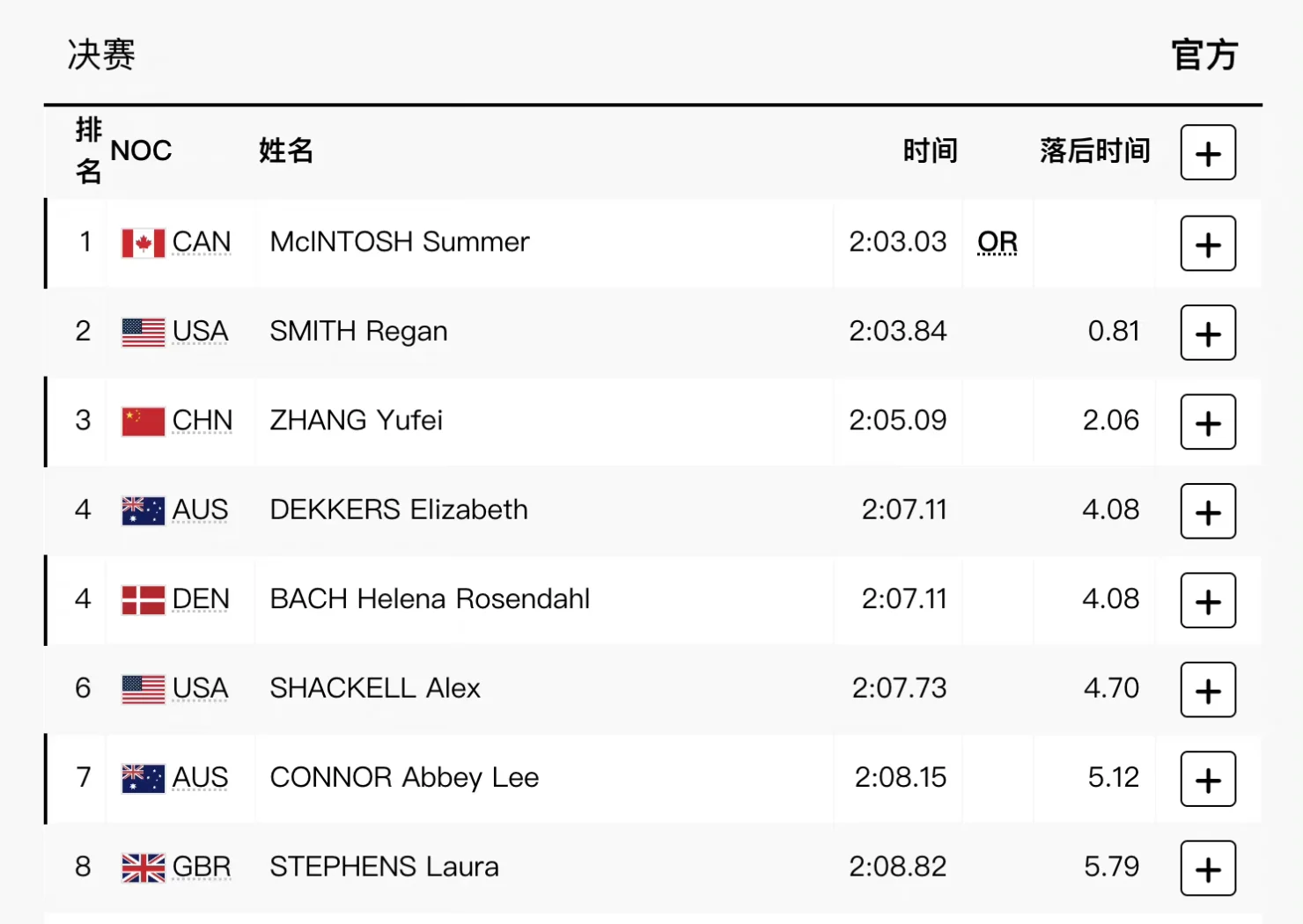Screen dimensions: 1303x924
Task: Click the GBR country code
Action: click(202, 867)
